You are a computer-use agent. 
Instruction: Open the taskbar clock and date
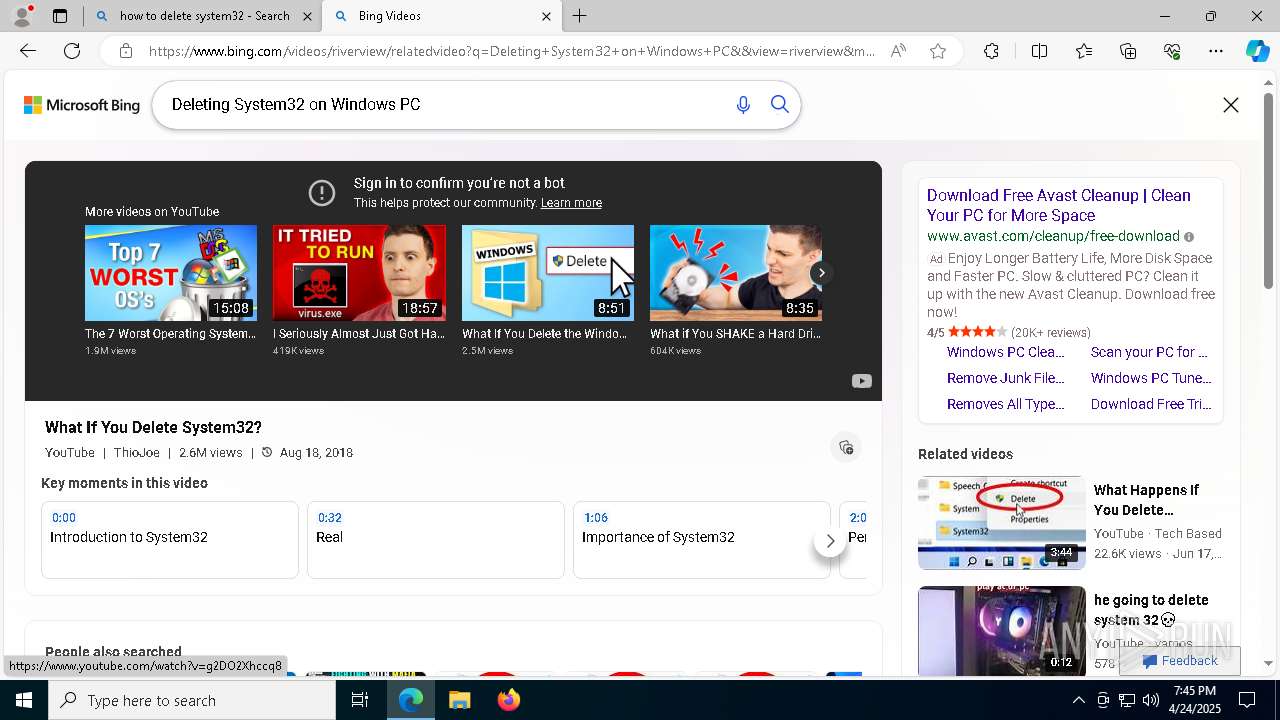(x=1194, y=700)
